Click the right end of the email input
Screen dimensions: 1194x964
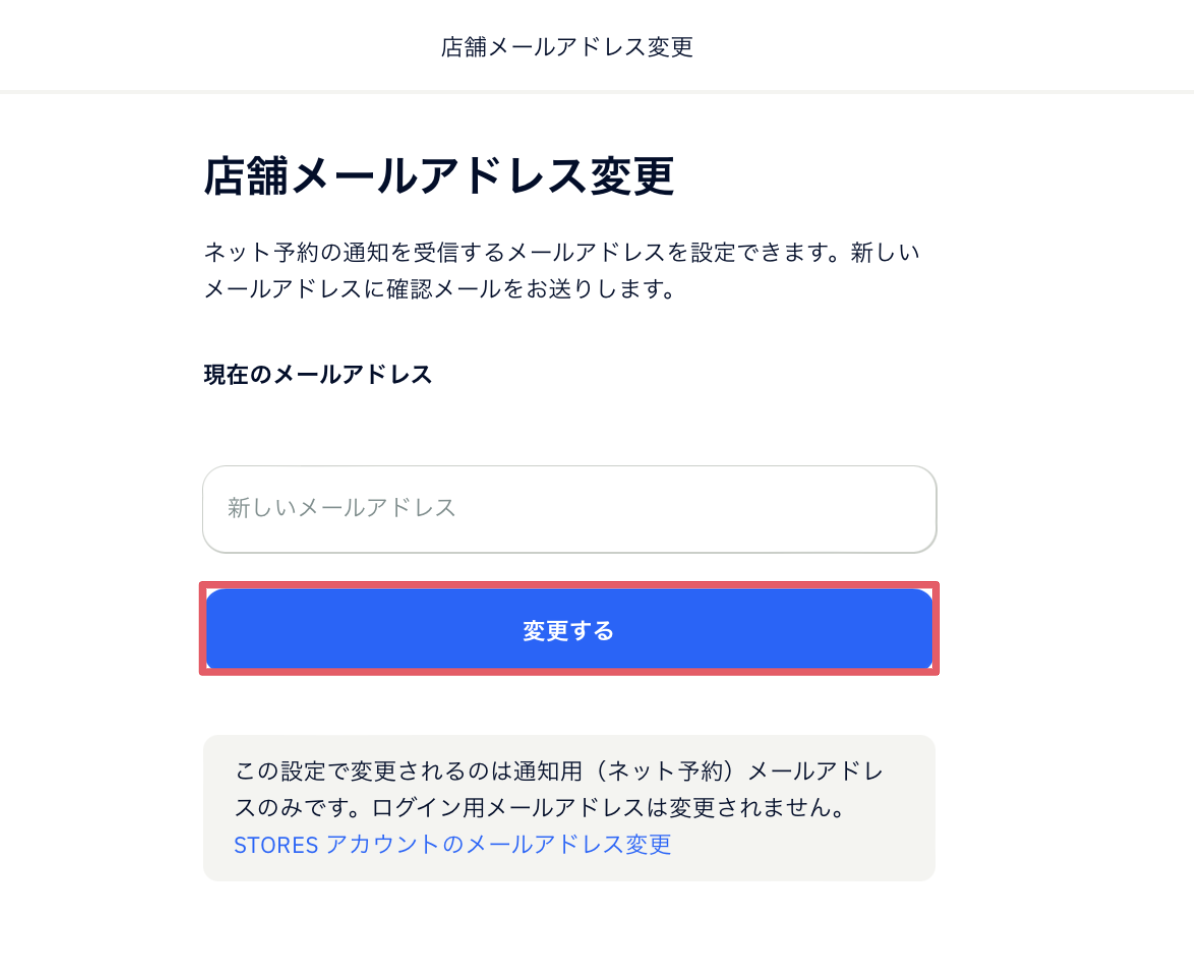[x=906, y=509]
